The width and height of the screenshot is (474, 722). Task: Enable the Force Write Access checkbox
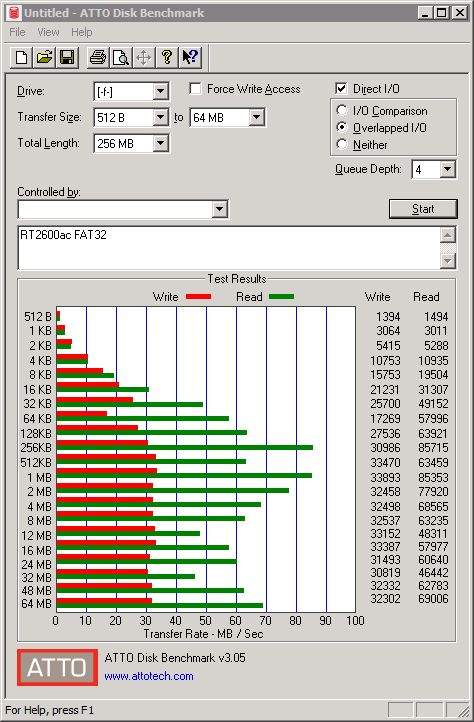[x=195, y=88]
